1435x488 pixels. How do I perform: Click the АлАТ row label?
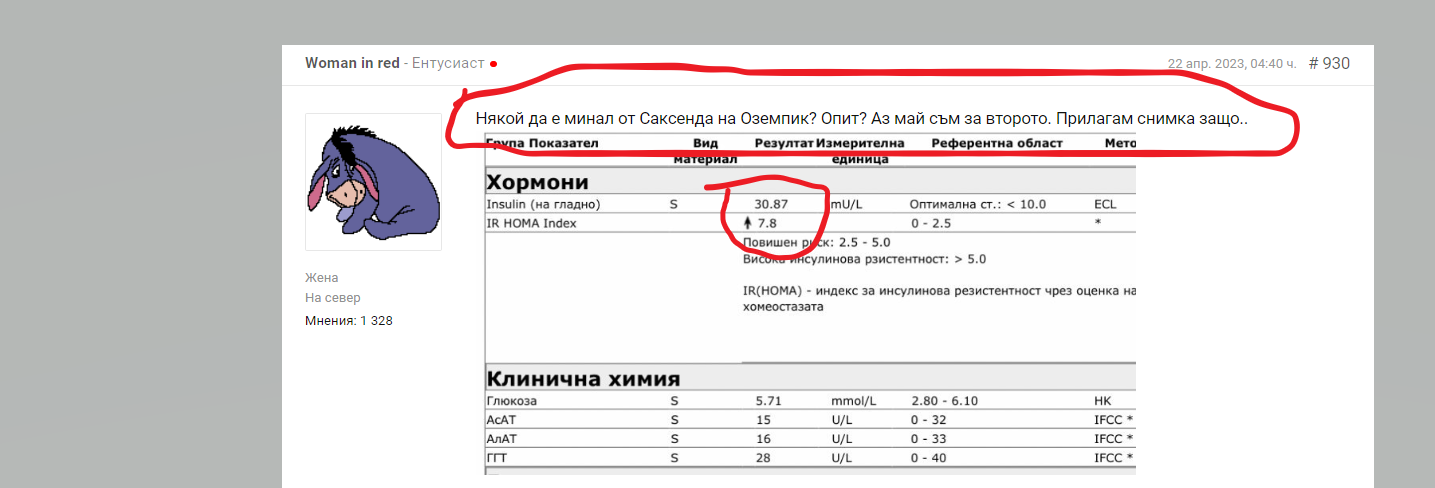click(504, 439)
